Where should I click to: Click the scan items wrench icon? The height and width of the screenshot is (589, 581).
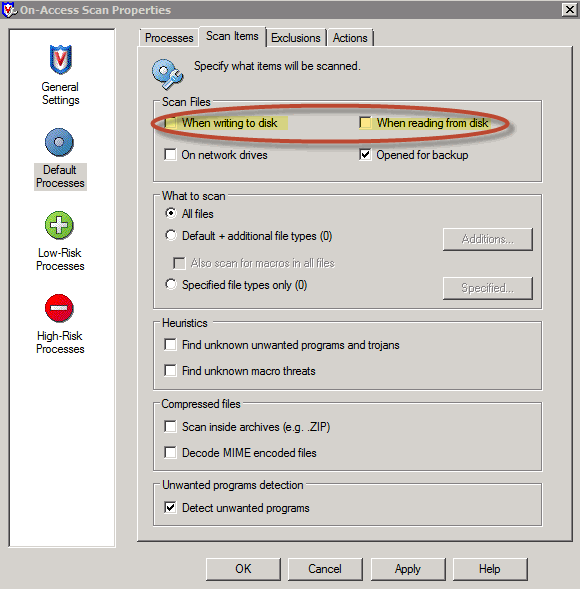coord(168,74)
